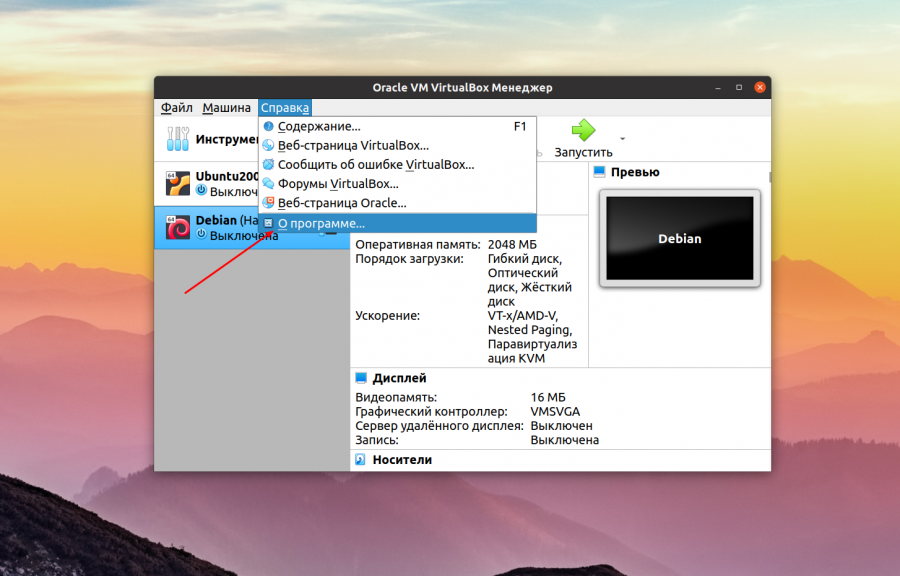Image resolution: width=900 pixels, height=576 pixels.
Task: Open the Дисплей section heading
Action: pos(399,378)
